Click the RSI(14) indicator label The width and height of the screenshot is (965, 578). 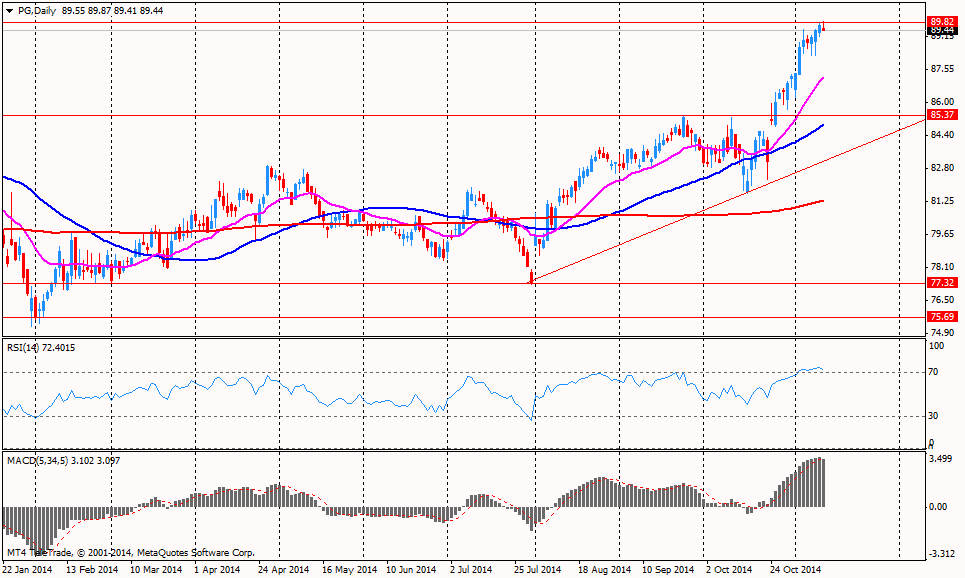(x=27, y=347)
